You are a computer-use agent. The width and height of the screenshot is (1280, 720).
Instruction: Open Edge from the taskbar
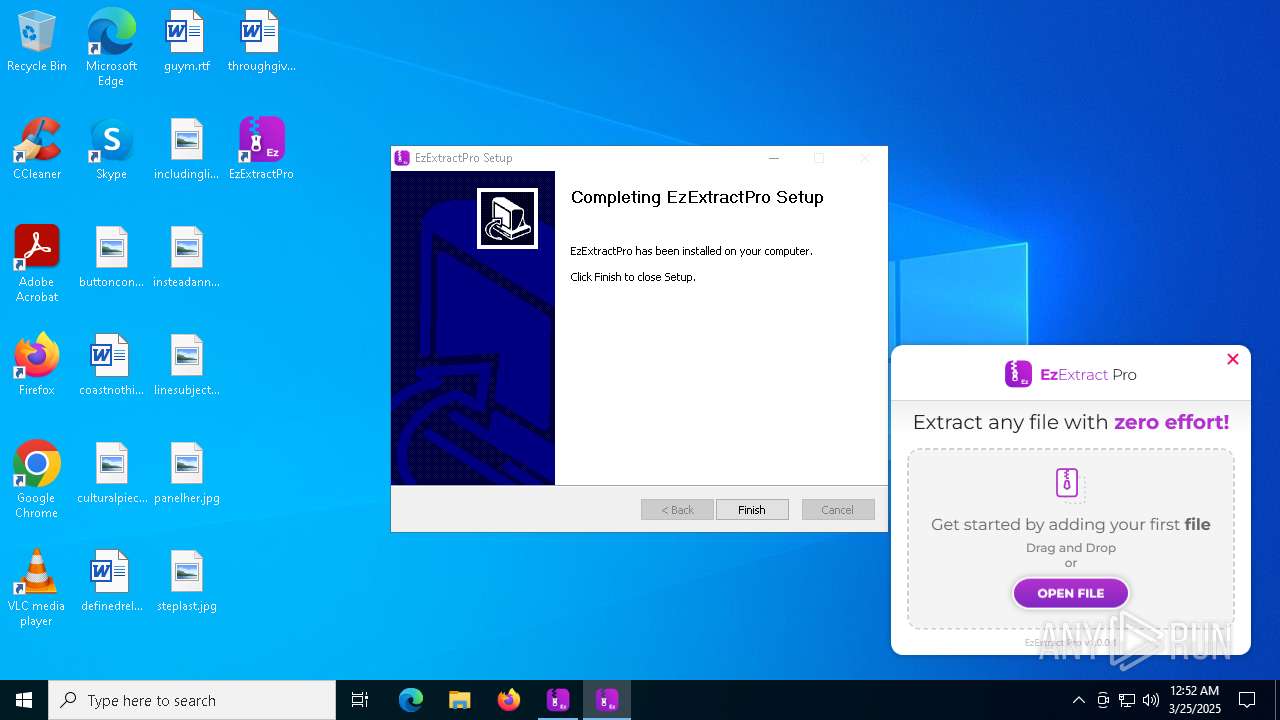411,700
